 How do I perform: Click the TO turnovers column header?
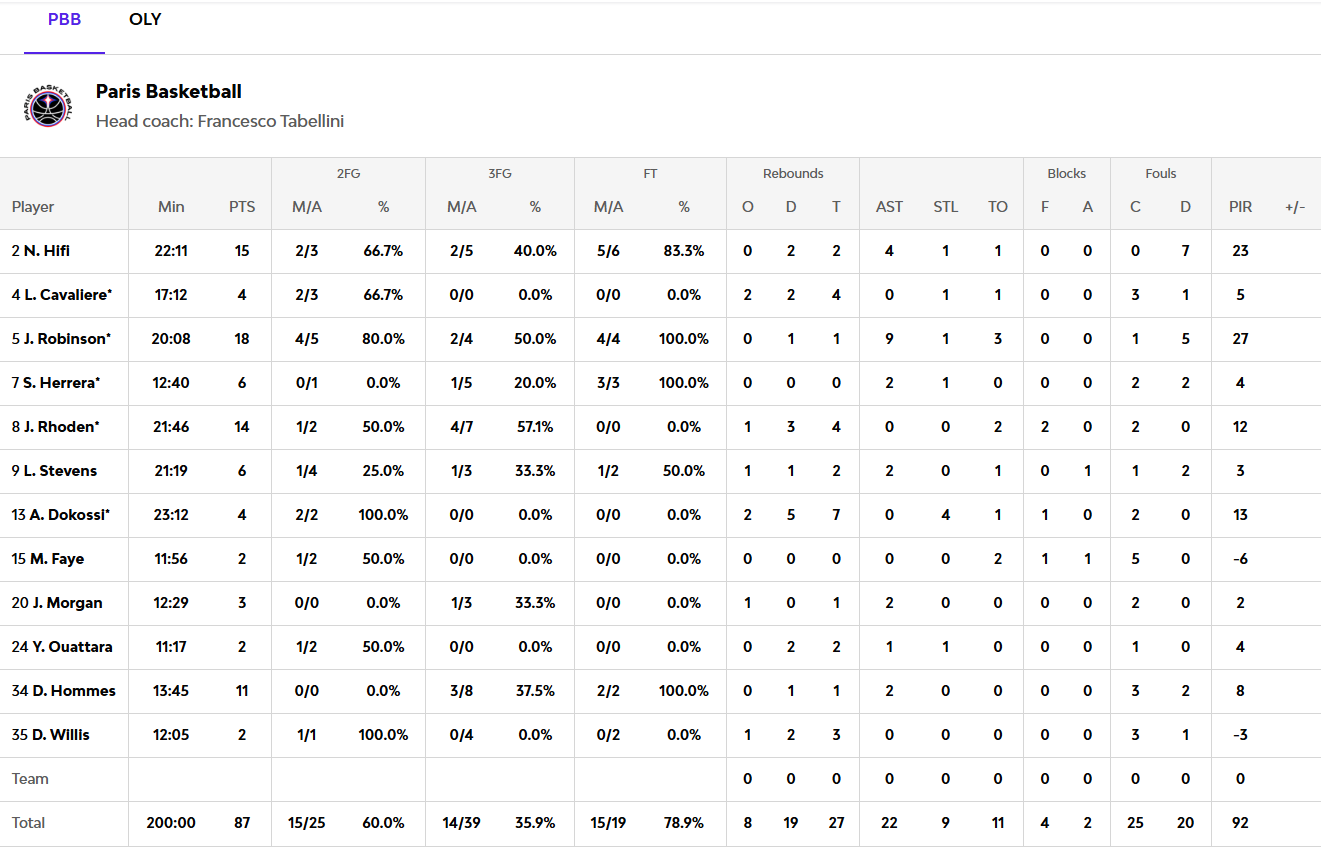(997, 207)
